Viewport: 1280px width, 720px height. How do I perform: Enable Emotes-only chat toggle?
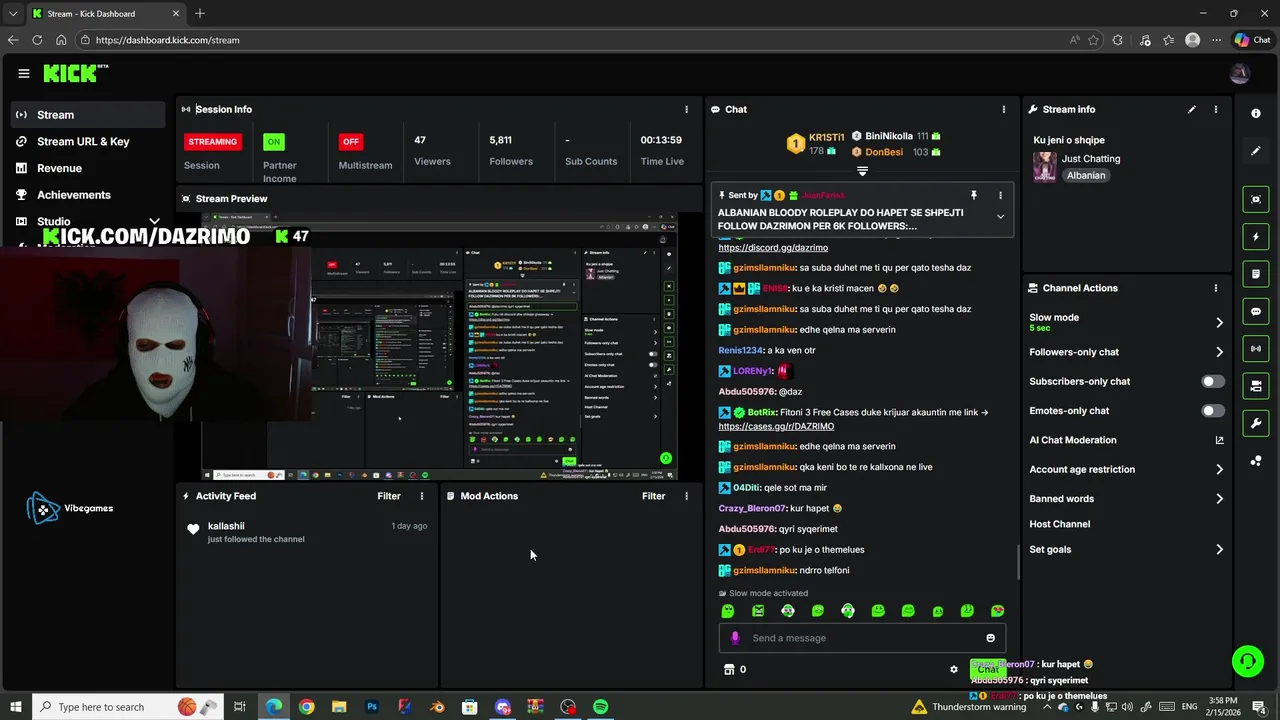1212,411
